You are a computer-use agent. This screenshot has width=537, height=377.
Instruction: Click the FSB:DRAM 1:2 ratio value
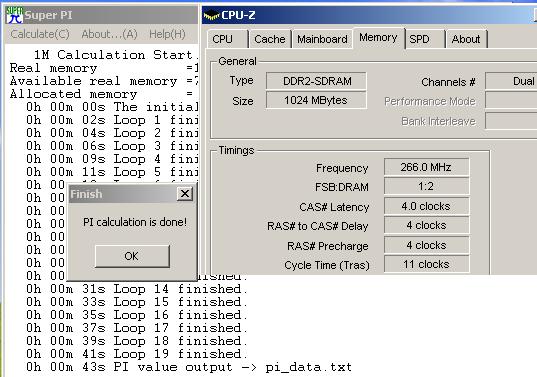click(426, 186)
